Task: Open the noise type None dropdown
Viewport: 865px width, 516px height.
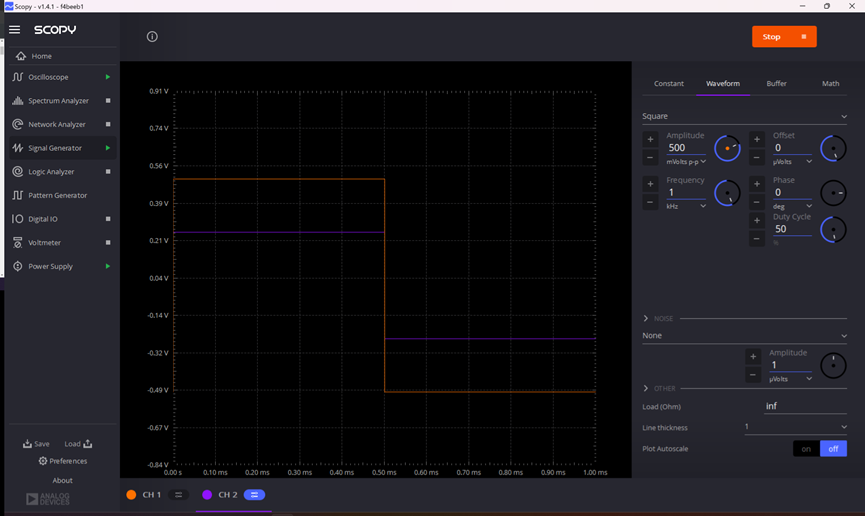Action: [x=744, y=336]
